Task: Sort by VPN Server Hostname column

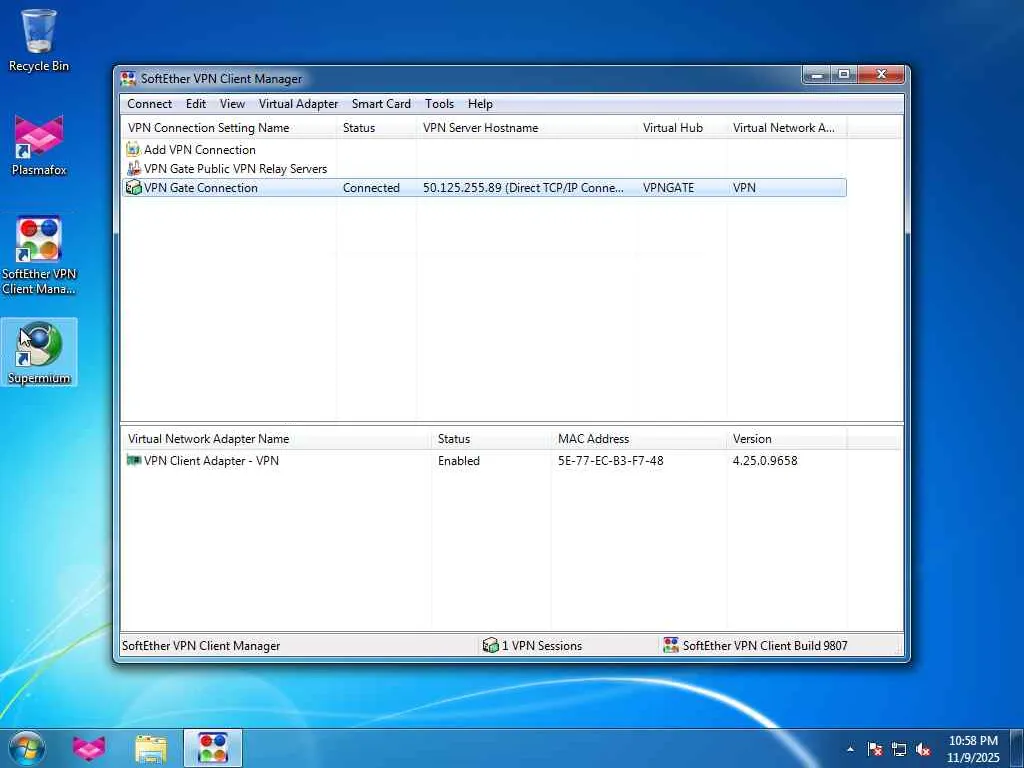Action: (x=526, y=127)
